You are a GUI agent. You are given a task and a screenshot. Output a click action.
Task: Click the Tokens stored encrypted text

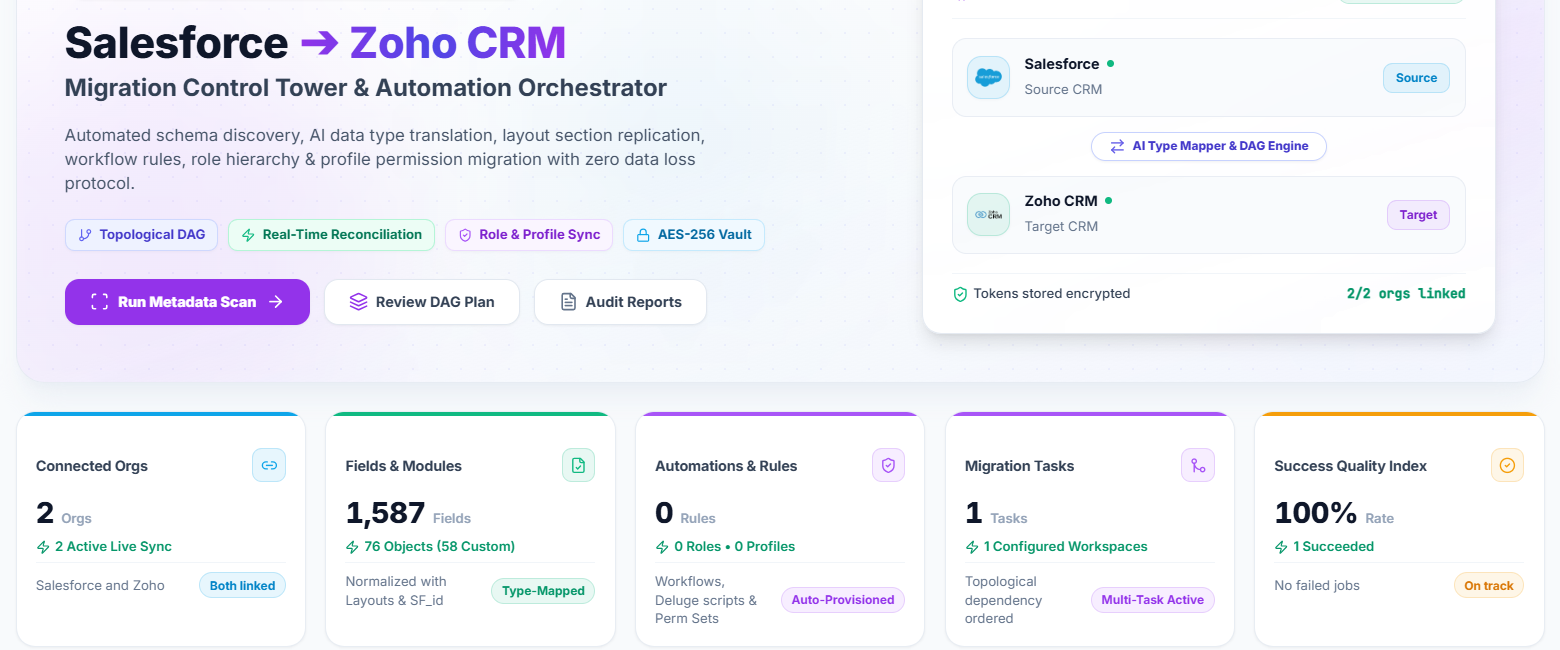1052,294
